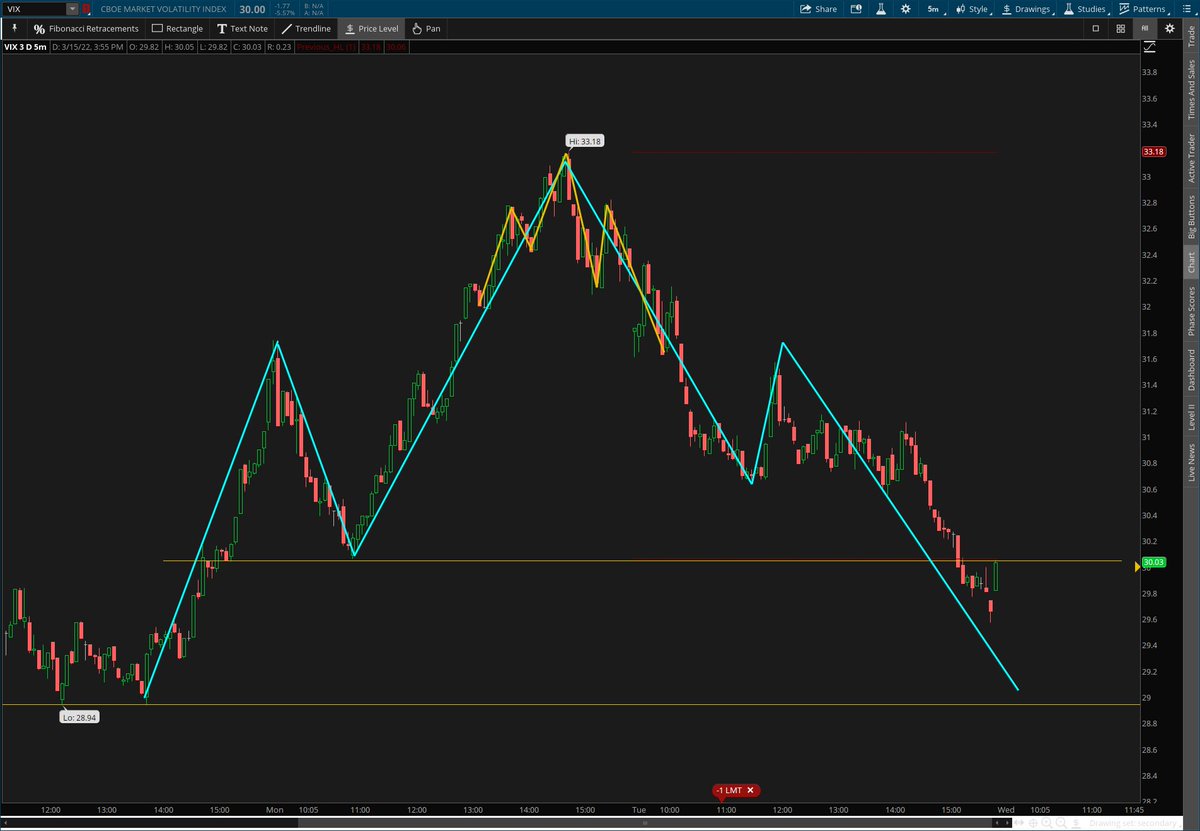Click the expand horizontal arrows icon

[x=1020, y=823]
